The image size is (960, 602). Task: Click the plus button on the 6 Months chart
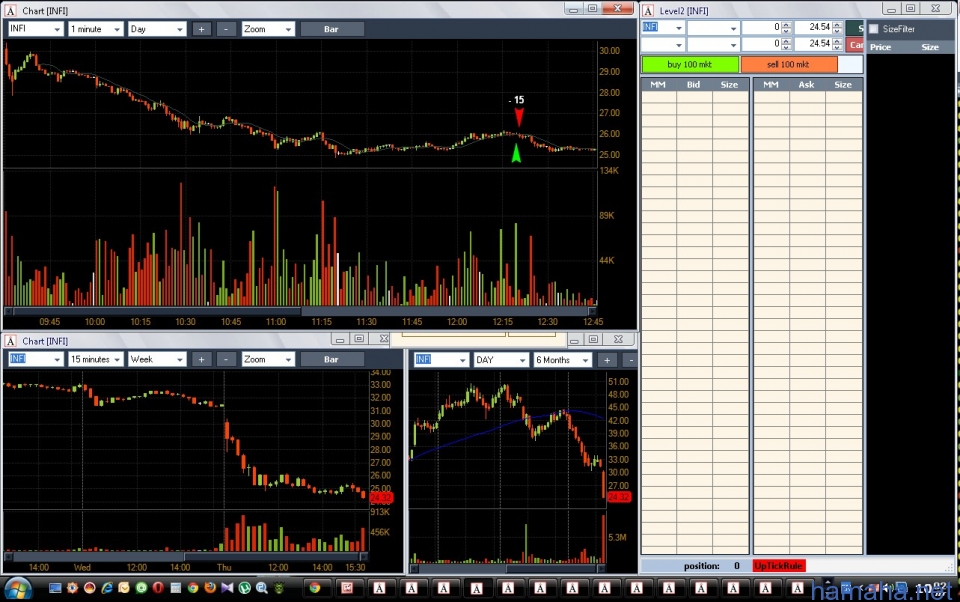point(606,360)
